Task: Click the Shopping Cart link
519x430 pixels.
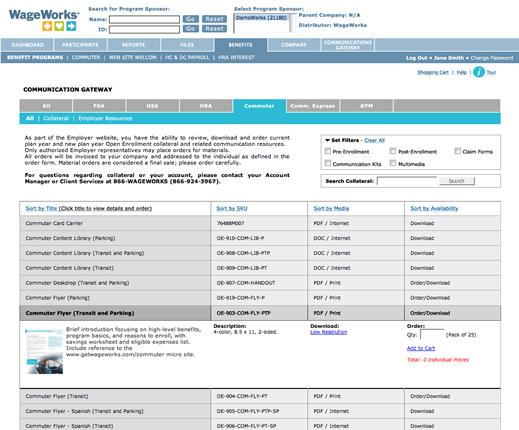Action: click(433, 72)
